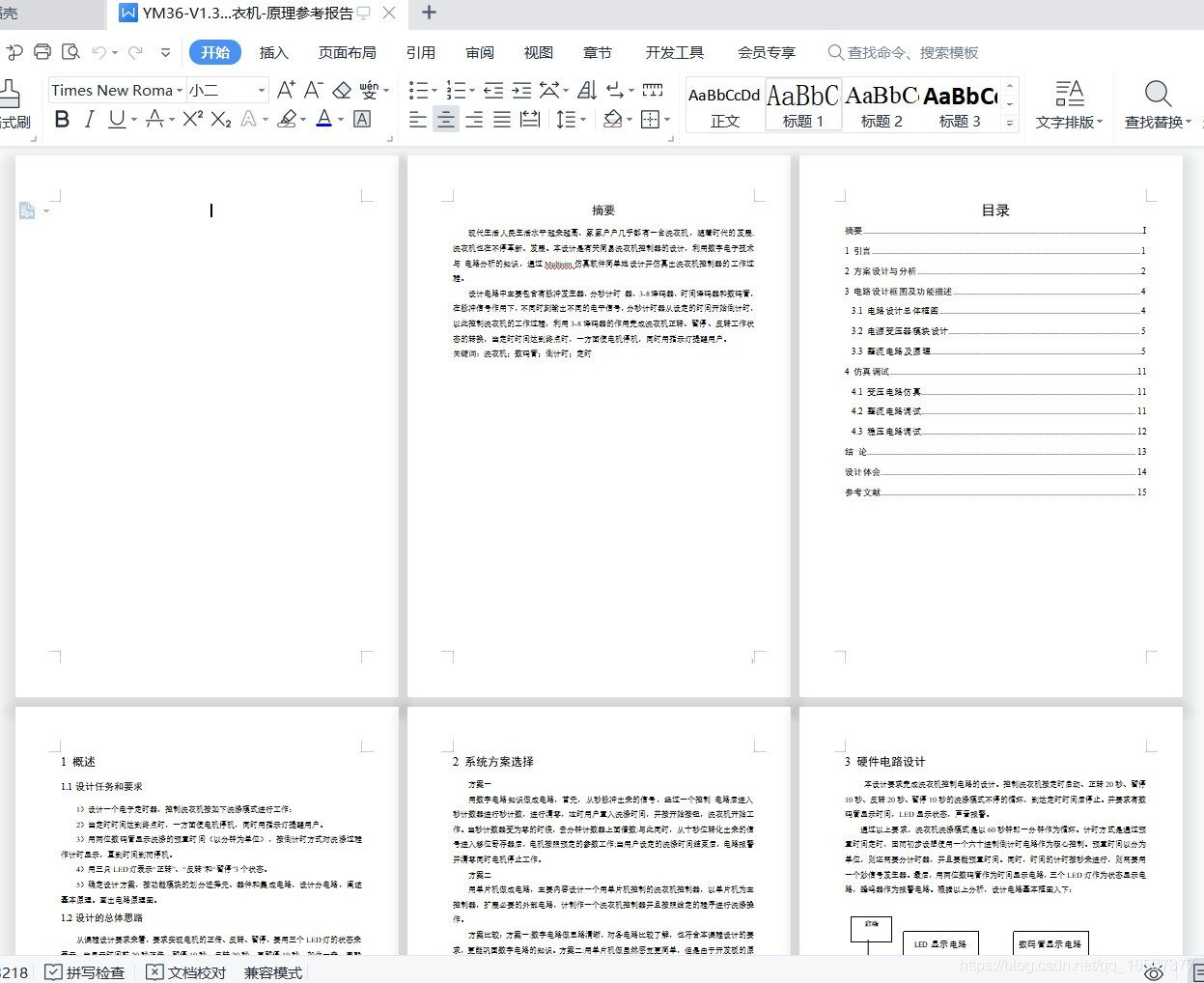1204x983 pixels.
Task: Click the Character Border icon
Action: [x=362, y=119]
